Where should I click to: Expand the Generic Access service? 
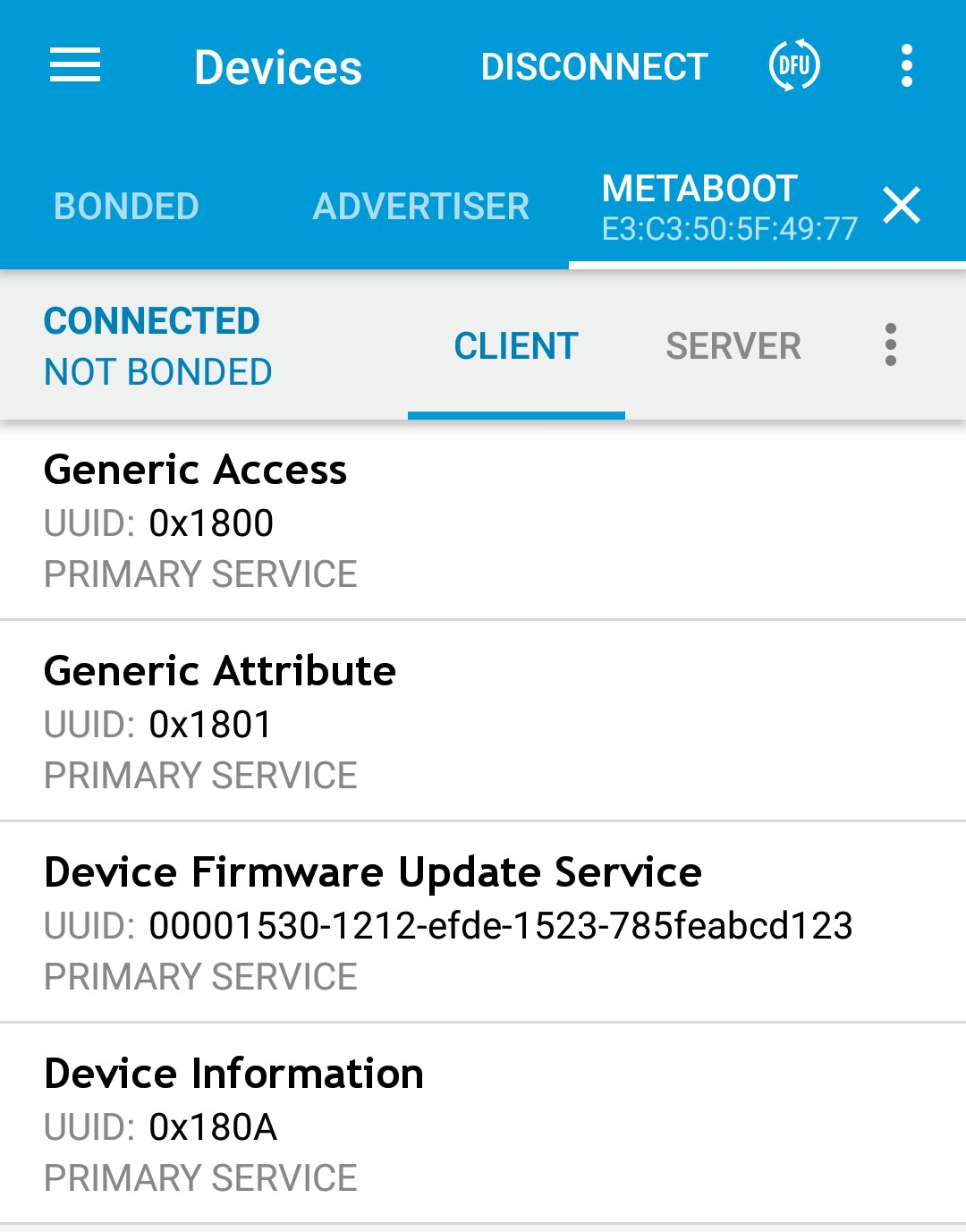pyautogui.click(x=483, y=520)
